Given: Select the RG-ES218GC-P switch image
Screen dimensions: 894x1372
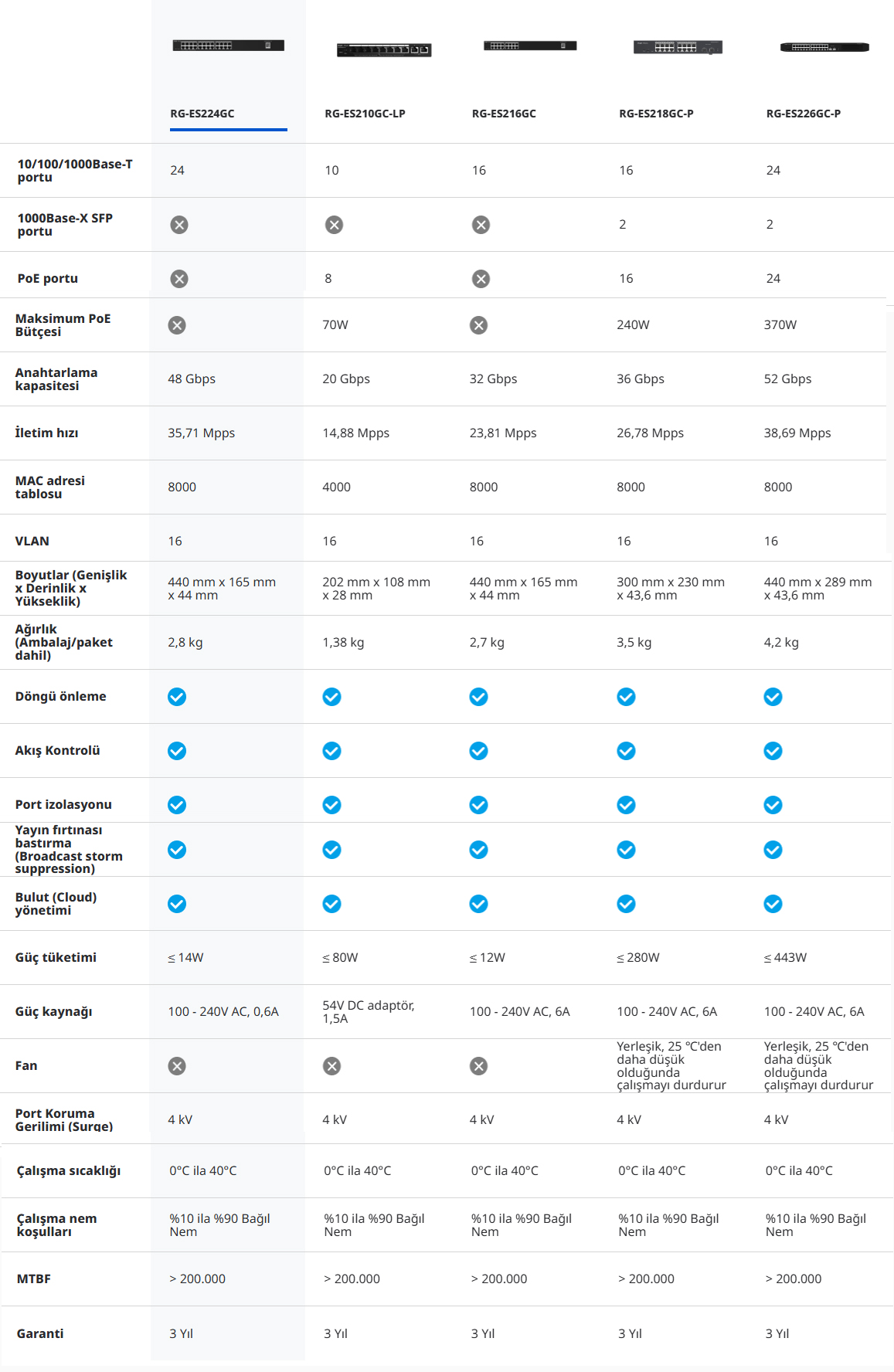Looking at the screenshot, I should tap(678, 47).
